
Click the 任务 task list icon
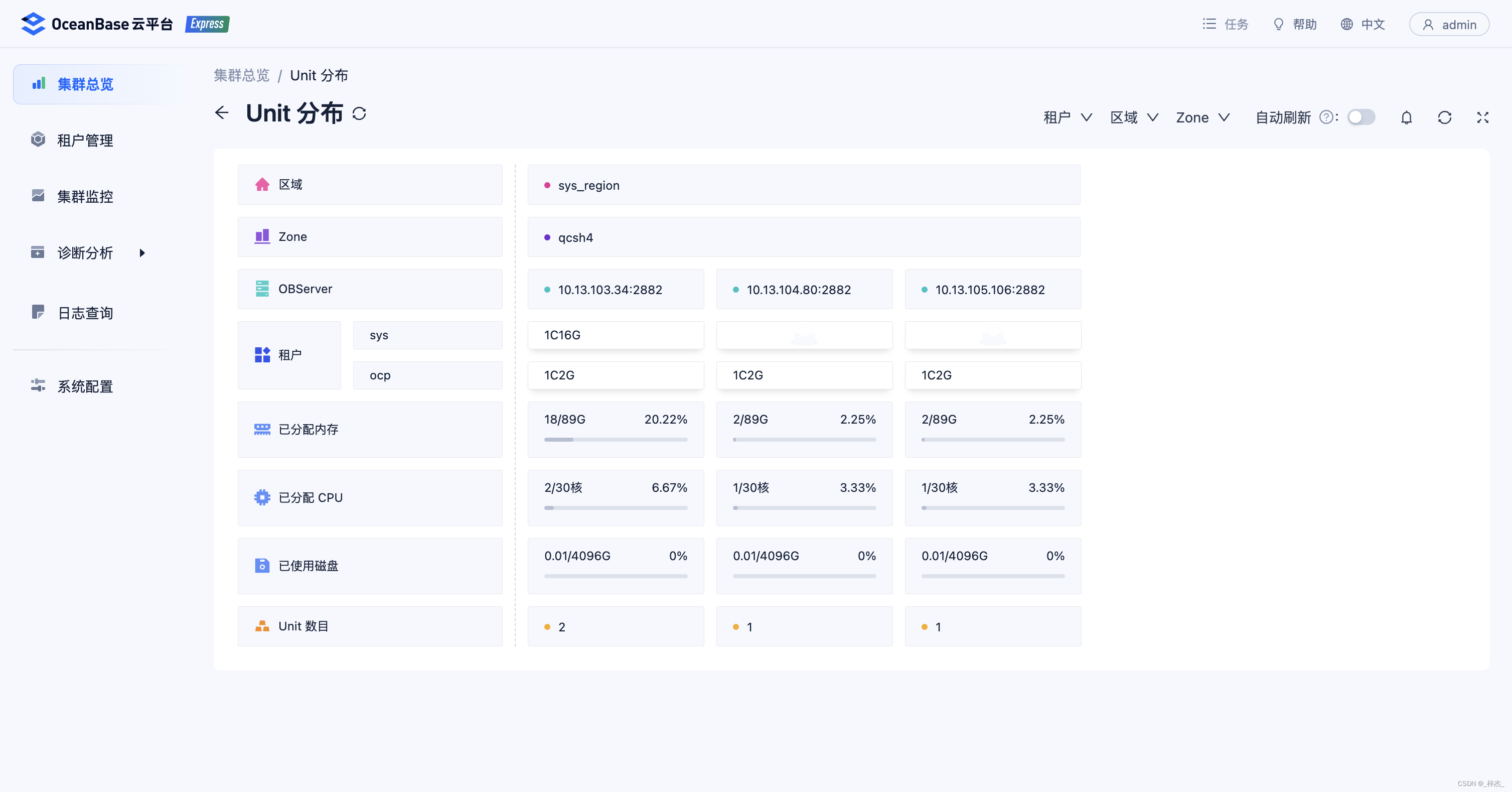[1209, 24]
